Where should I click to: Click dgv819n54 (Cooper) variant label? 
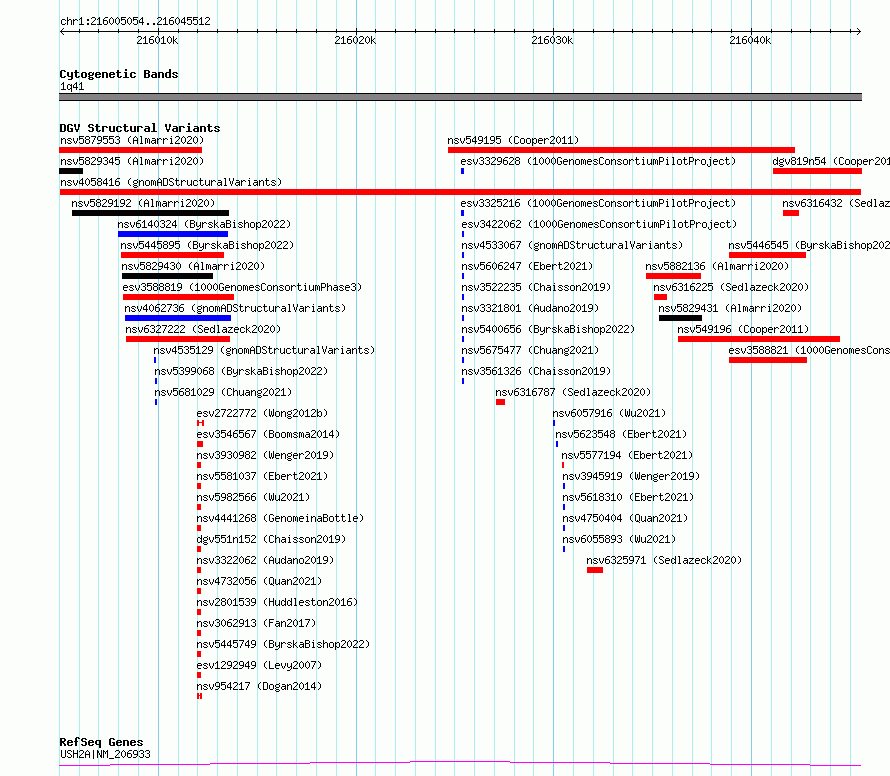pyautogui.click(x=831, y=161)
